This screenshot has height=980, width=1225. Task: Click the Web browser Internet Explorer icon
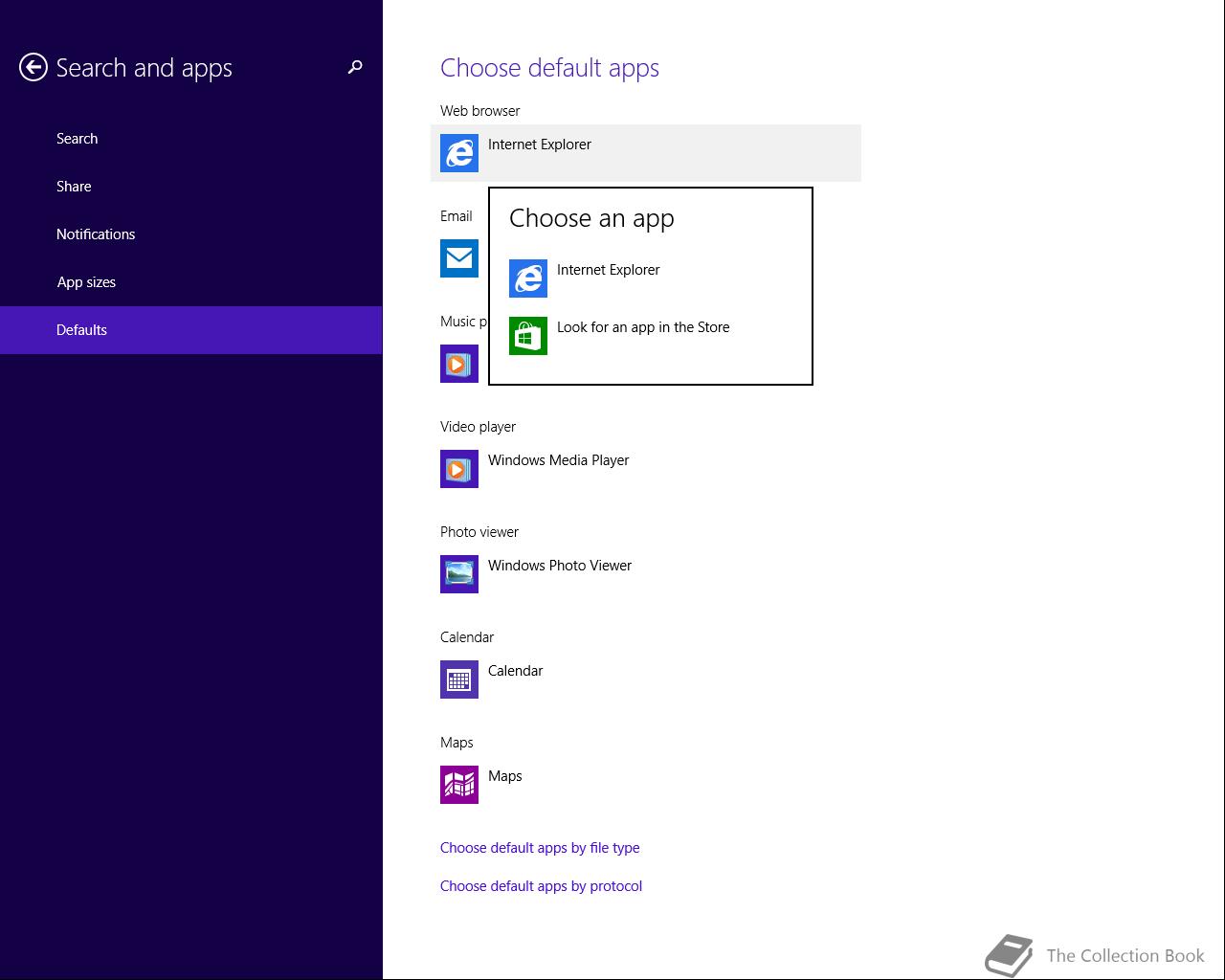tap(459, 153)
